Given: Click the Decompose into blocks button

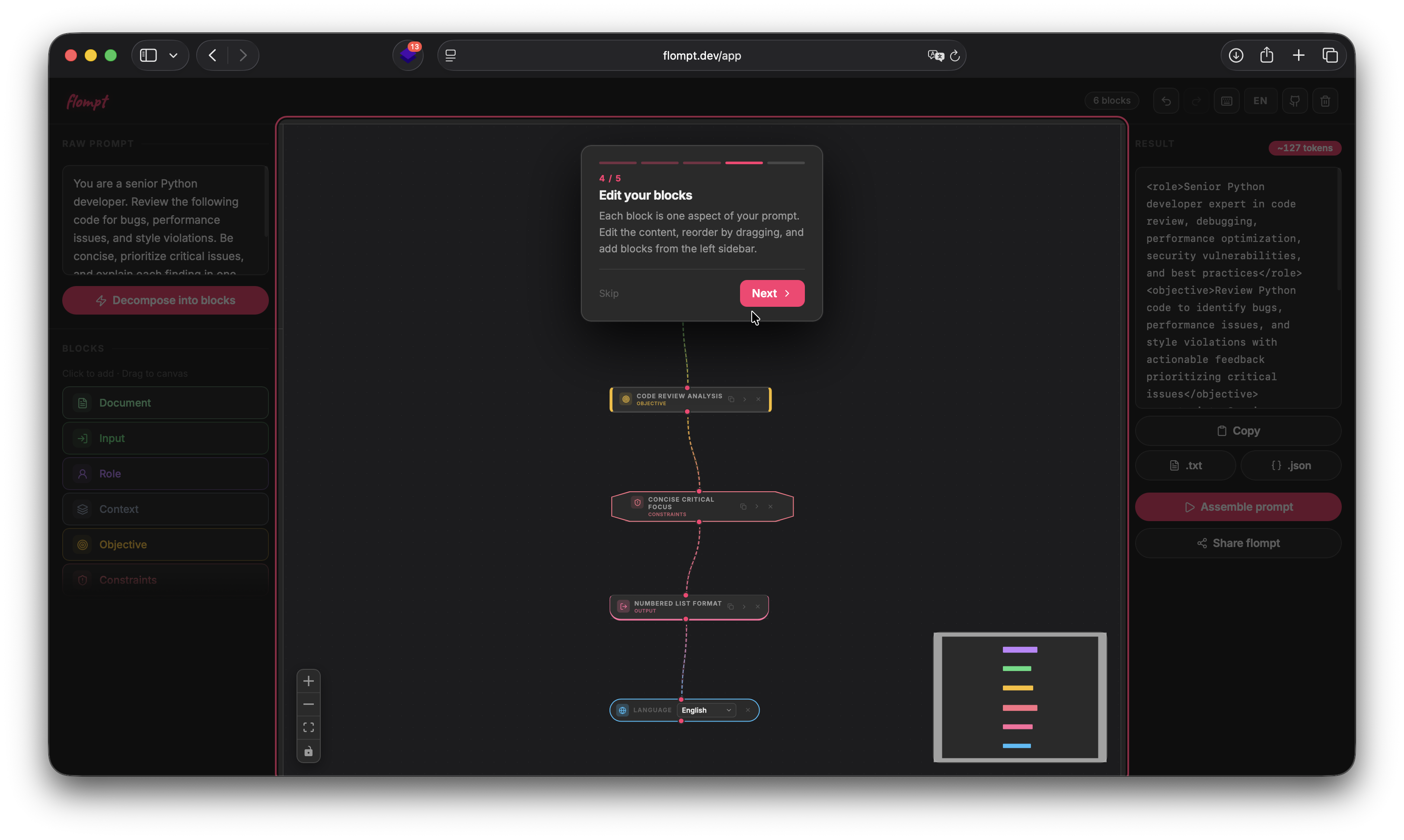Looking at the screenshot, I should pos(165,300).
